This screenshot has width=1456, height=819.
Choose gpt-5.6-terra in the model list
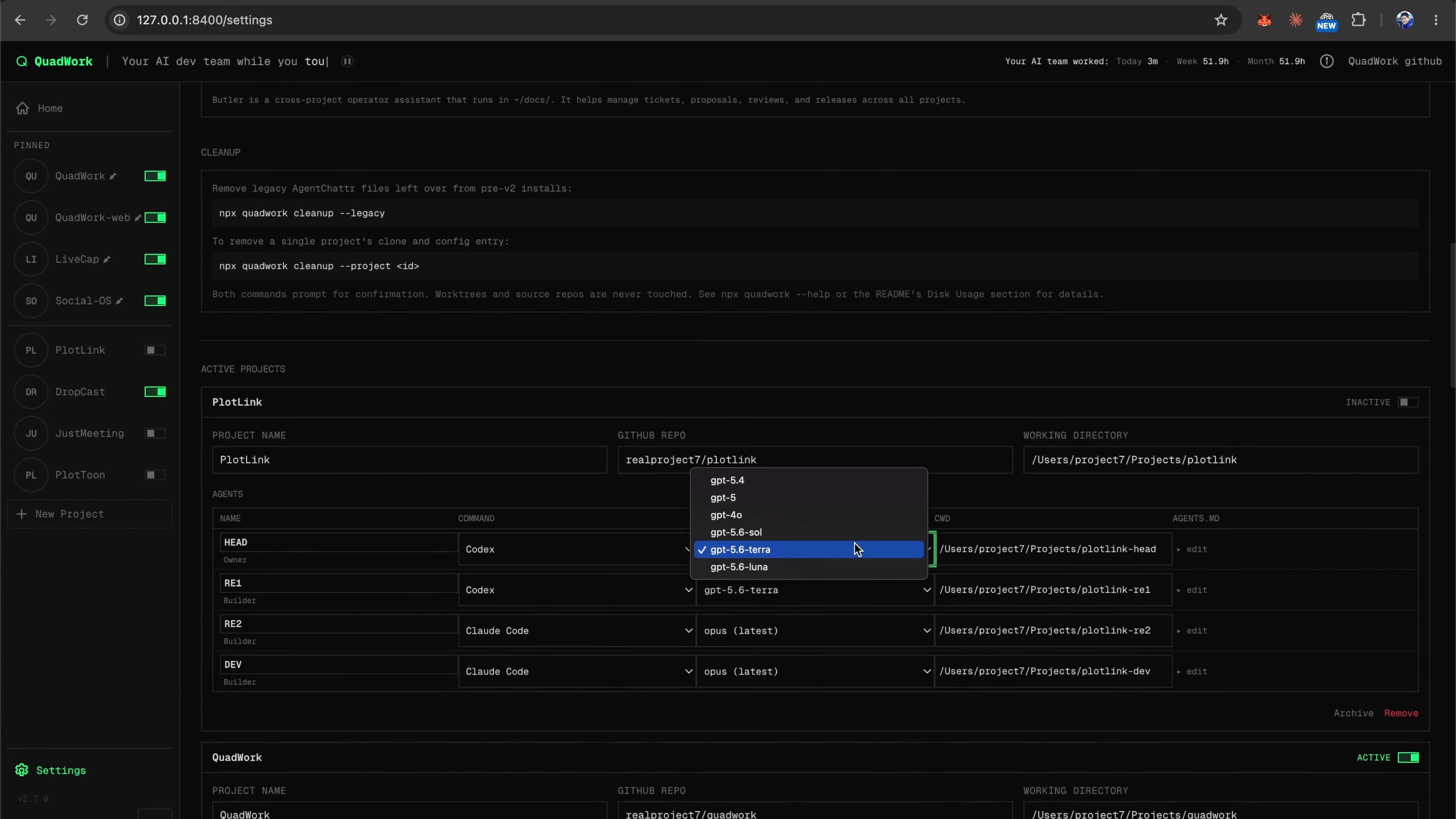click(x=809, y=549)
